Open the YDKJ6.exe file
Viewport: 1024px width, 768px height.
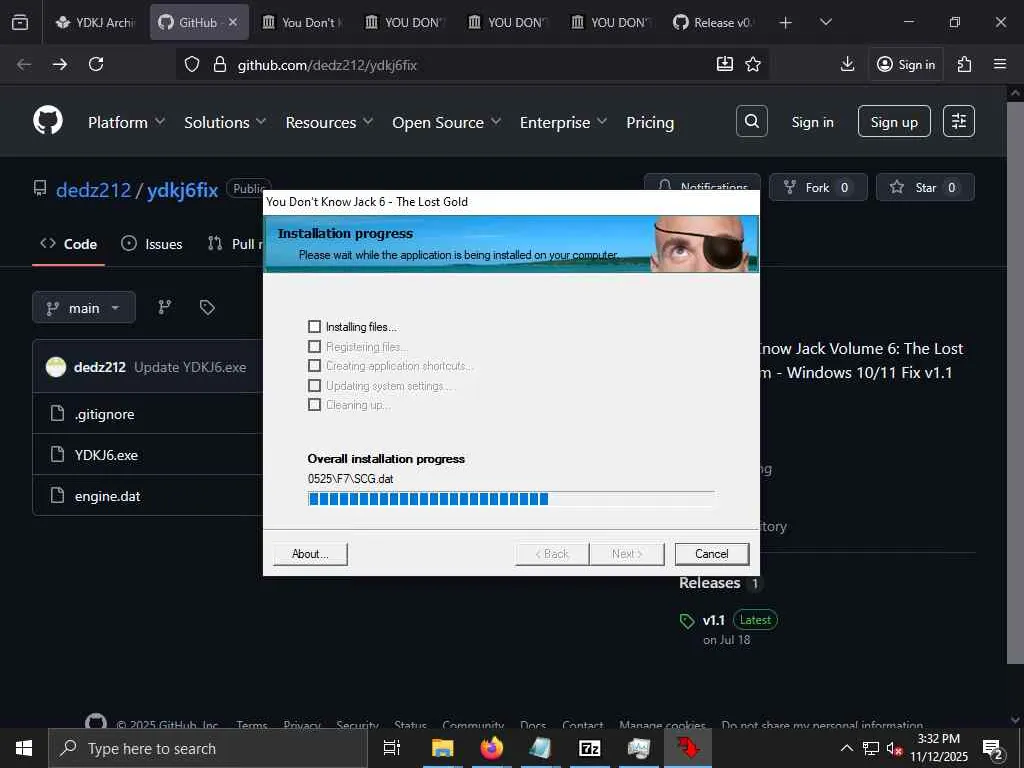[106, 455]
